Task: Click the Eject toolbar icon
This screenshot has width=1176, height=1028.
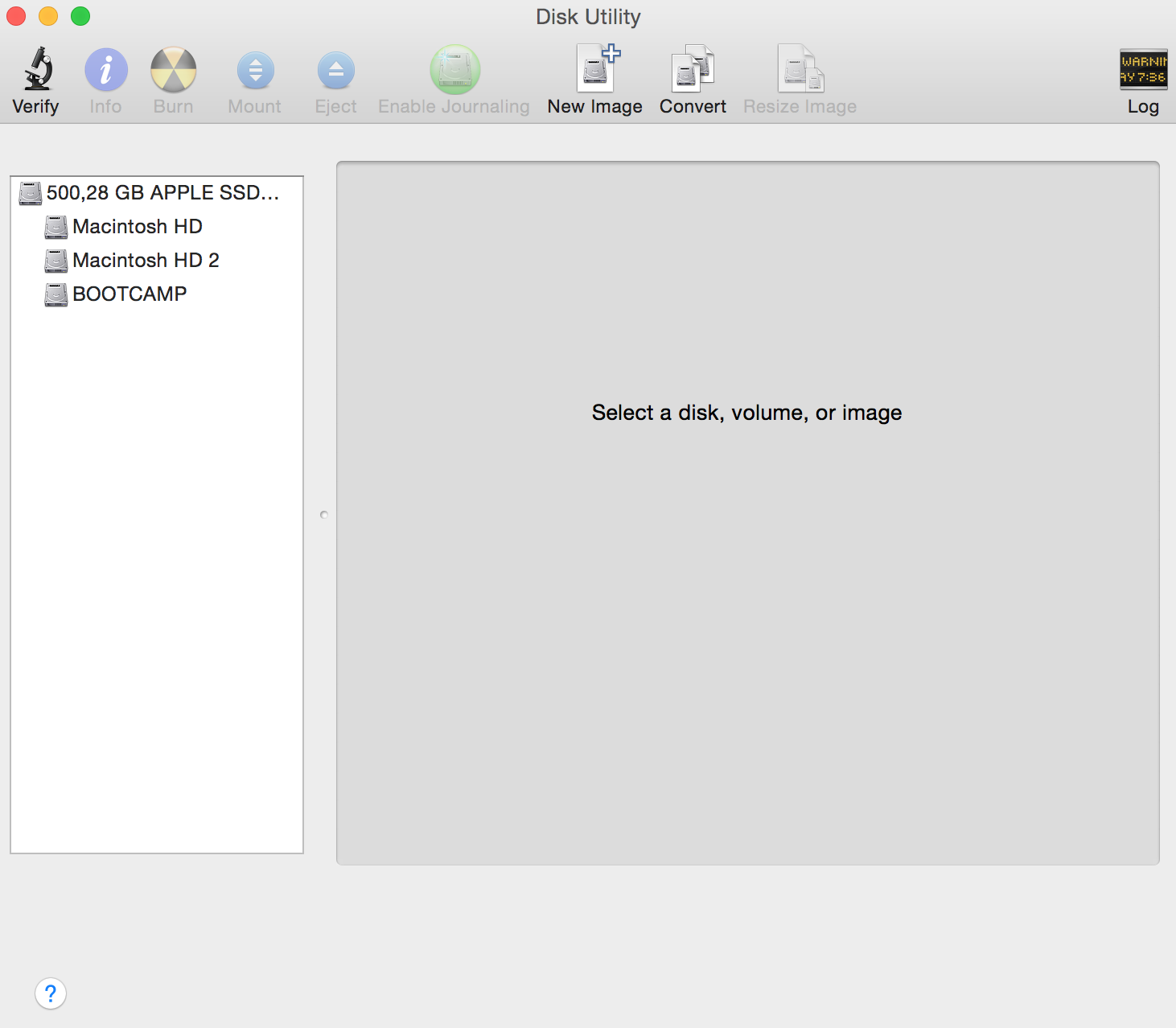Action: pyautogui.click(x=336, y=71)
